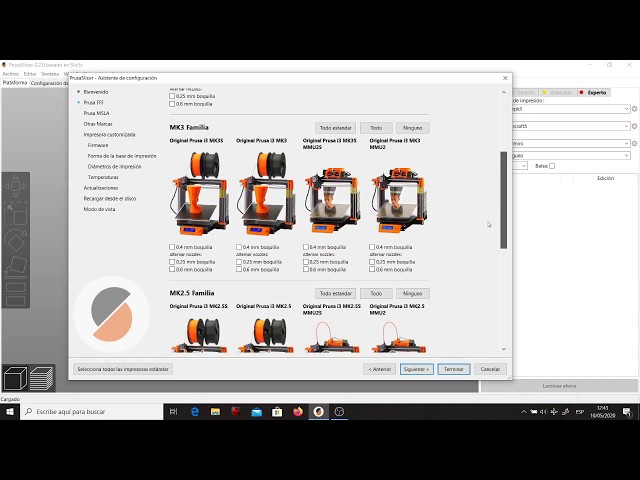The height and width of the screenshot is (480, 640).
Task: Click the gear icon next to printer dropdown
Action: [x=635, y=143]
